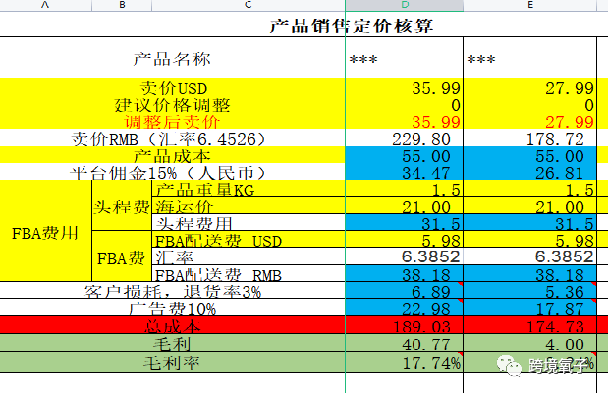Image resolution: width=608 pixels, height=394 pixels.
Task: Select the 4.00 gross profit cell
Action: coord(530,343)
